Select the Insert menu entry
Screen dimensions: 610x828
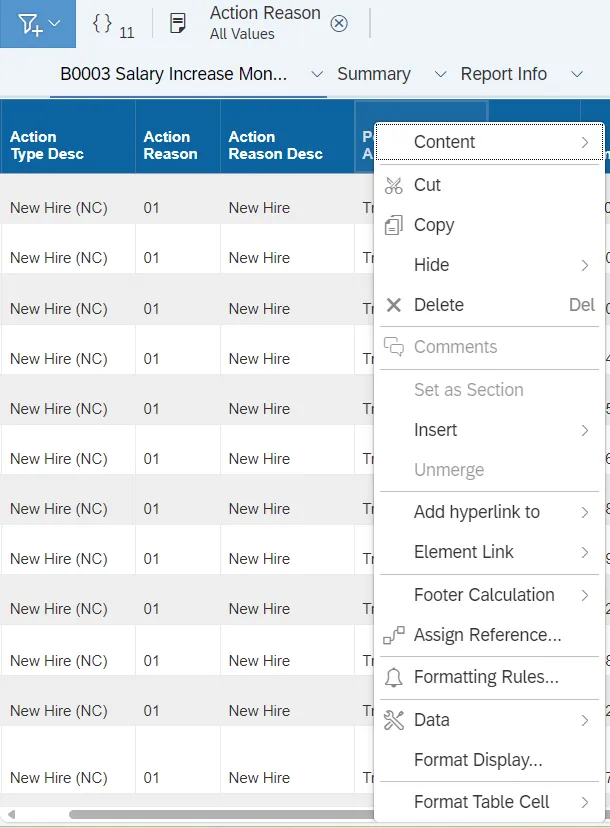[x=436, y=430]
